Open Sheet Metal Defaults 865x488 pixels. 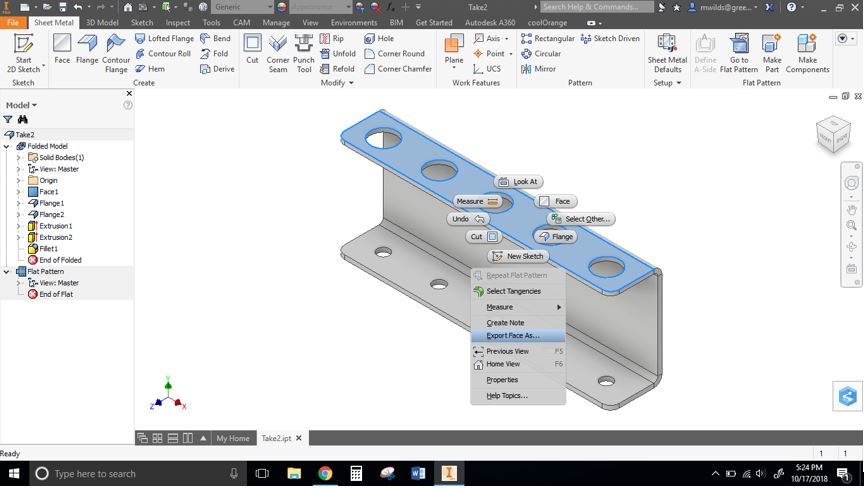click(667, 53)
